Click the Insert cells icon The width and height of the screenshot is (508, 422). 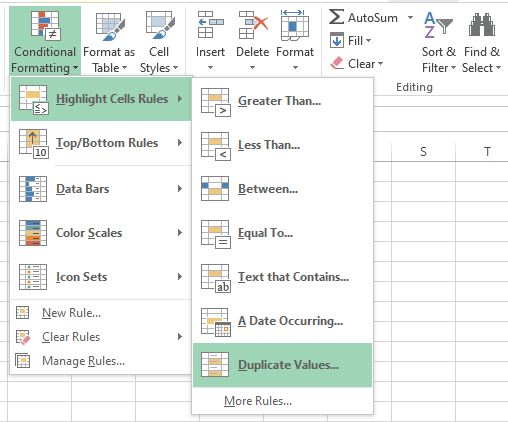click(x=210, y=25)
